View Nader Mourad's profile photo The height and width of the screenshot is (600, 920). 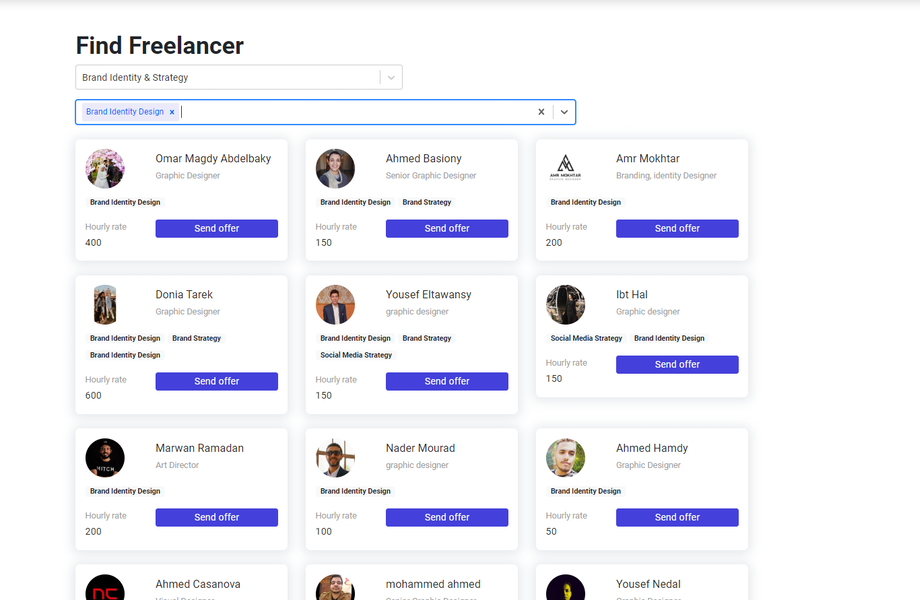(335, 458)
